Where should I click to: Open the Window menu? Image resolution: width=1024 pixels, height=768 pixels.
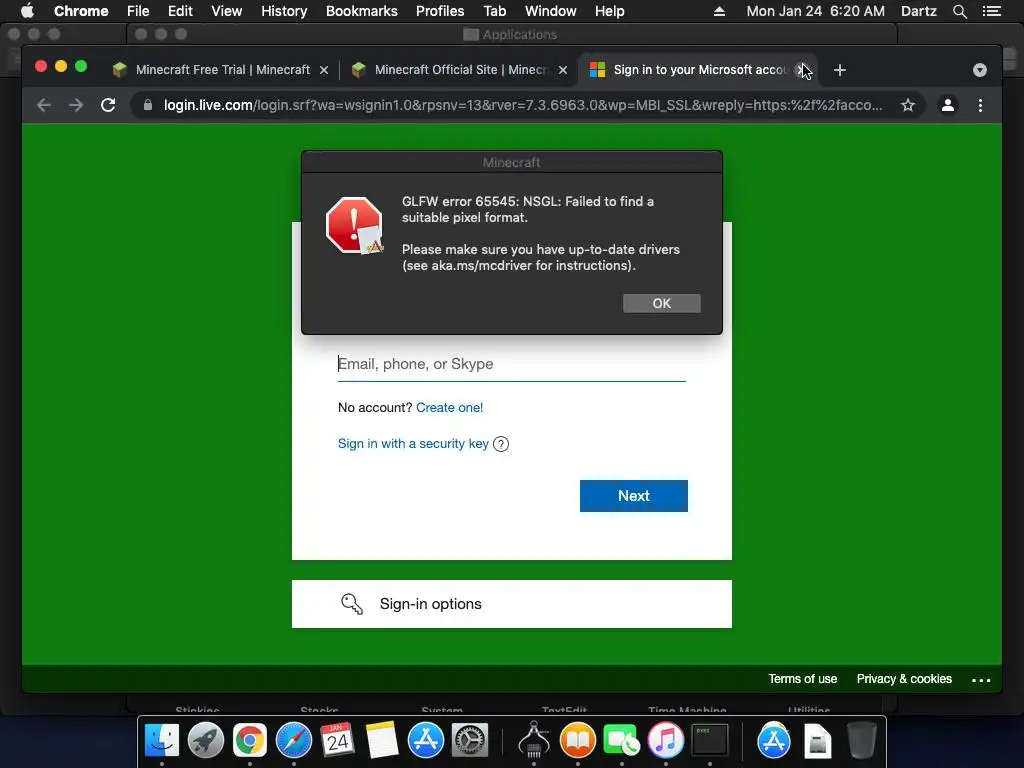point(551,11)
